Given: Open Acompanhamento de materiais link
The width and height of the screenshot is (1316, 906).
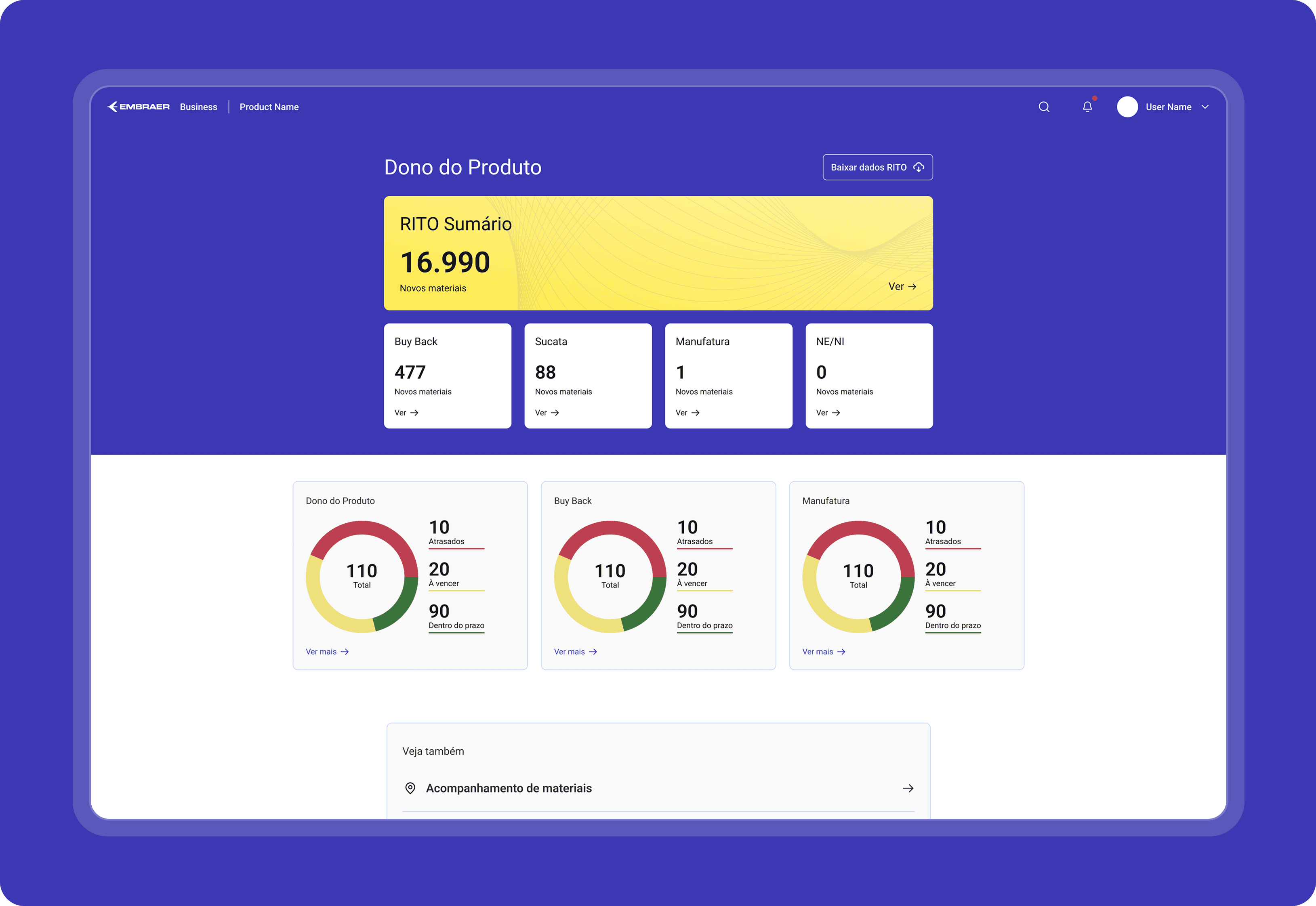Looking at the screenshot, I should point(658,788).
